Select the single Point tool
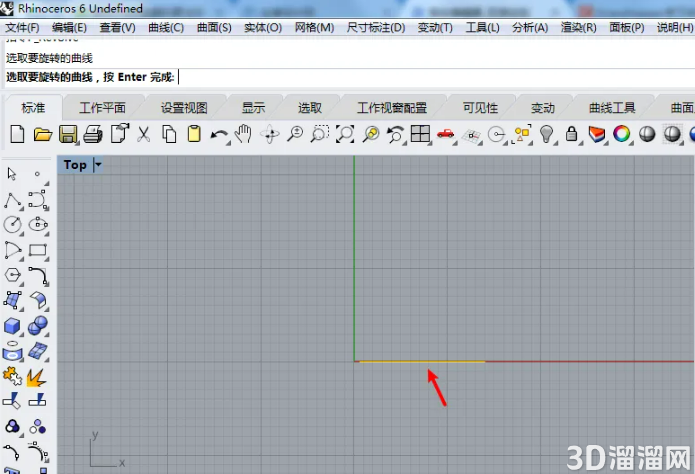This screenshot has height=474, width=695. click(37, 174)
